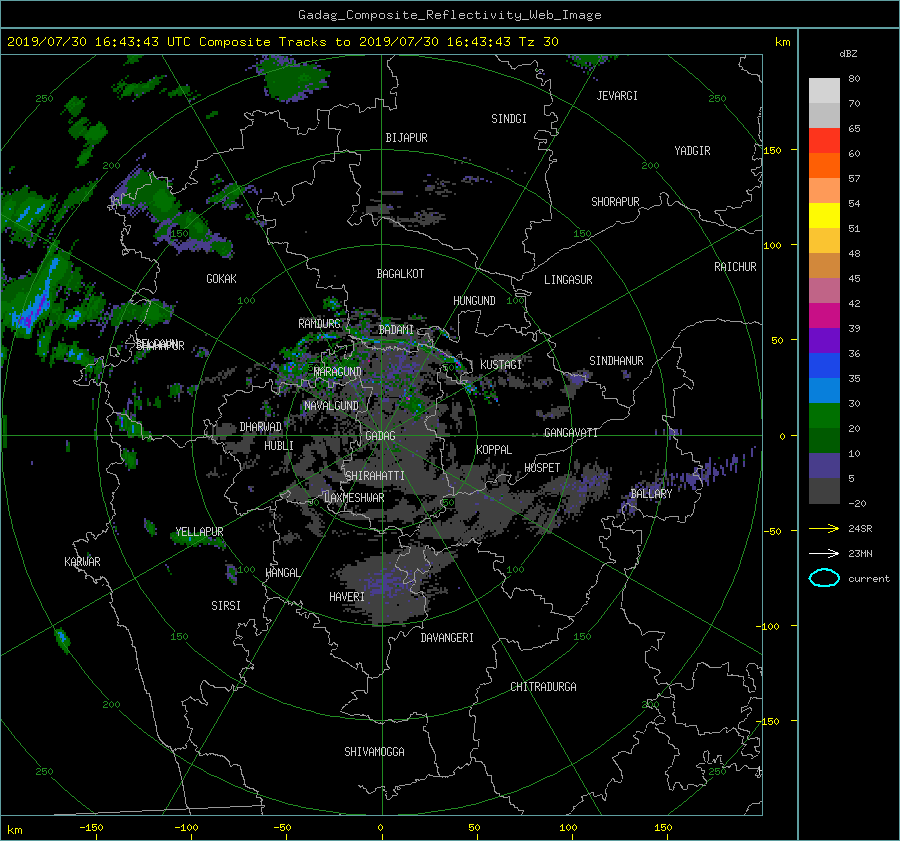The image size is (900, 841).
Task: Click the dBZ legend heading
Action: point(848,54)
